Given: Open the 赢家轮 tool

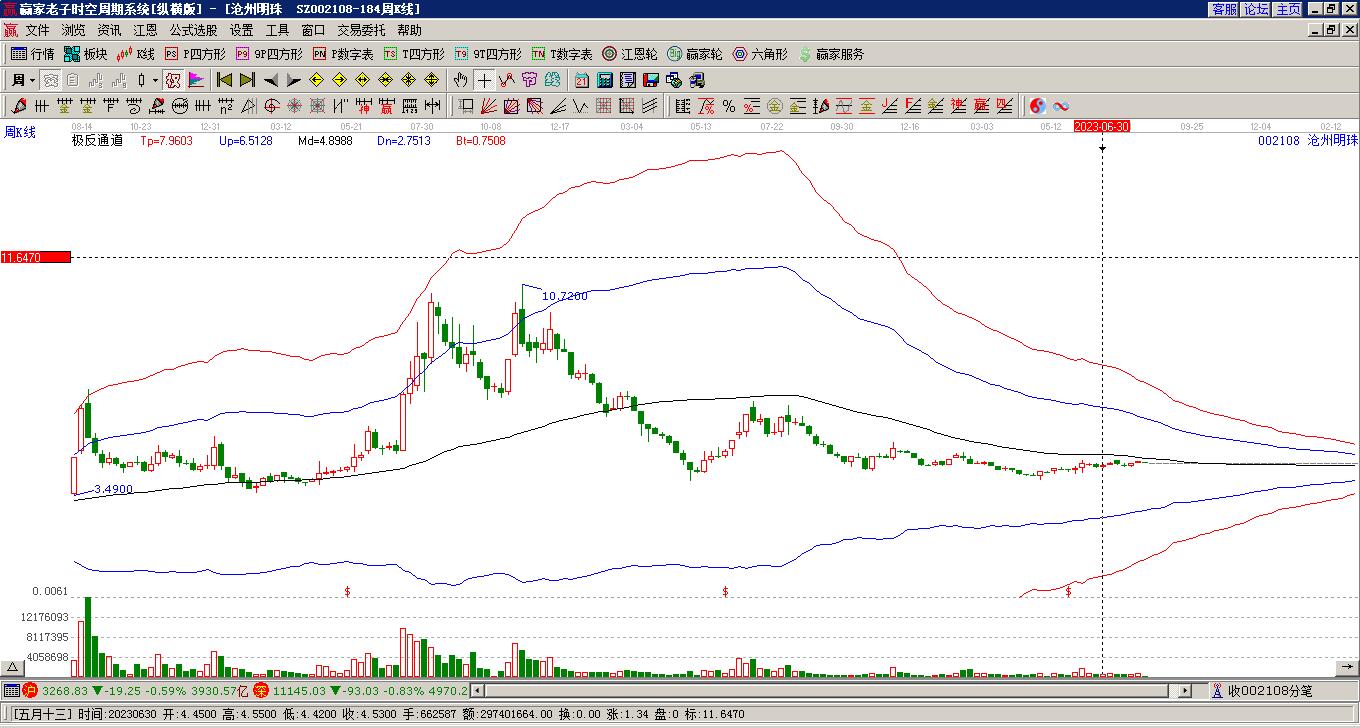Looking at the screenshot, I should point(695,54).
